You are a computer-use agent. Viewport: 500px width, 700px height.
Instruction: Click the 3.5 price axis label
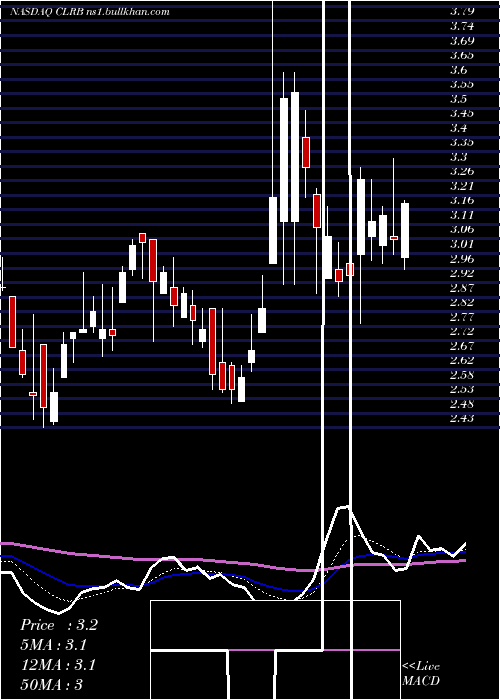pyautogui.click(x=458, y=99)
